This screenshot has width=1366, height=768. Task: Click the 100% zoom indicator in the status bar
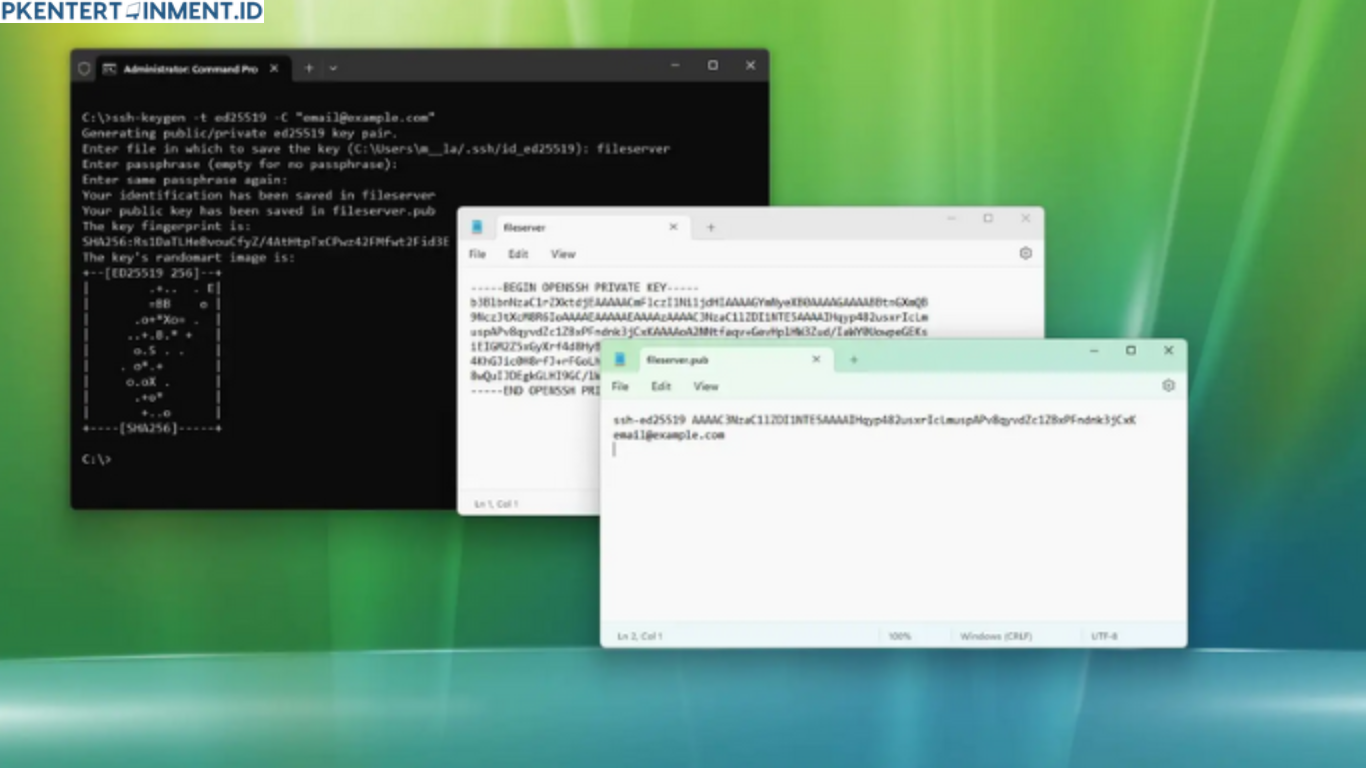tap(899, 635)
